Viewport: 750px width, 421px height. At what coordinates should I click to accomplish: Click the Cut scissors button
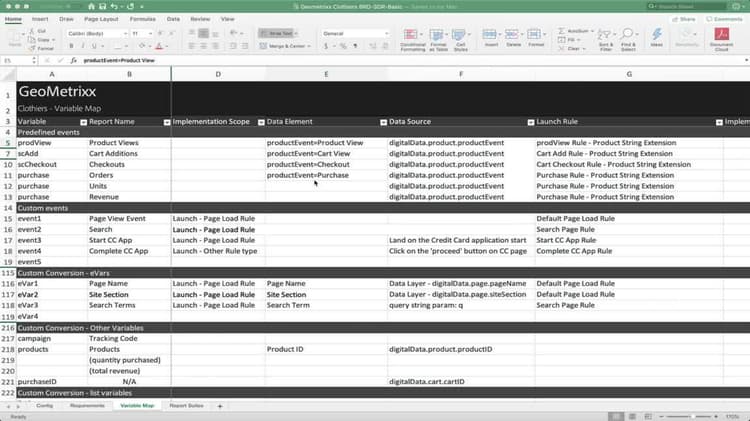(x=37, y=31)
